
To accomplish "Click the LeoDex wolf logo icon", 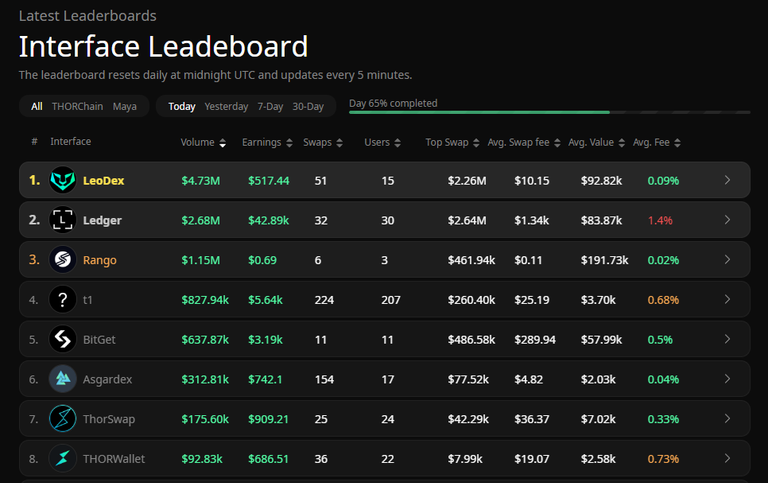I will (x=63, y=180).
